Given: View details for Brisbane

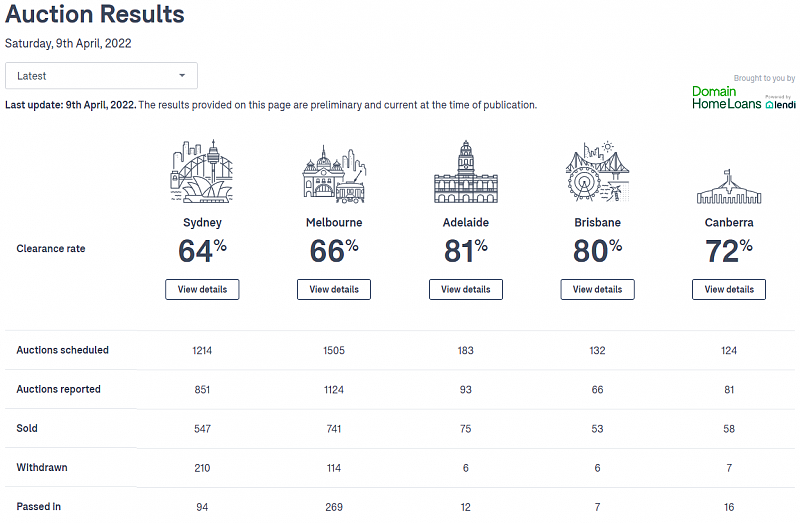Looking at the screenshot, I should (597, 289).
